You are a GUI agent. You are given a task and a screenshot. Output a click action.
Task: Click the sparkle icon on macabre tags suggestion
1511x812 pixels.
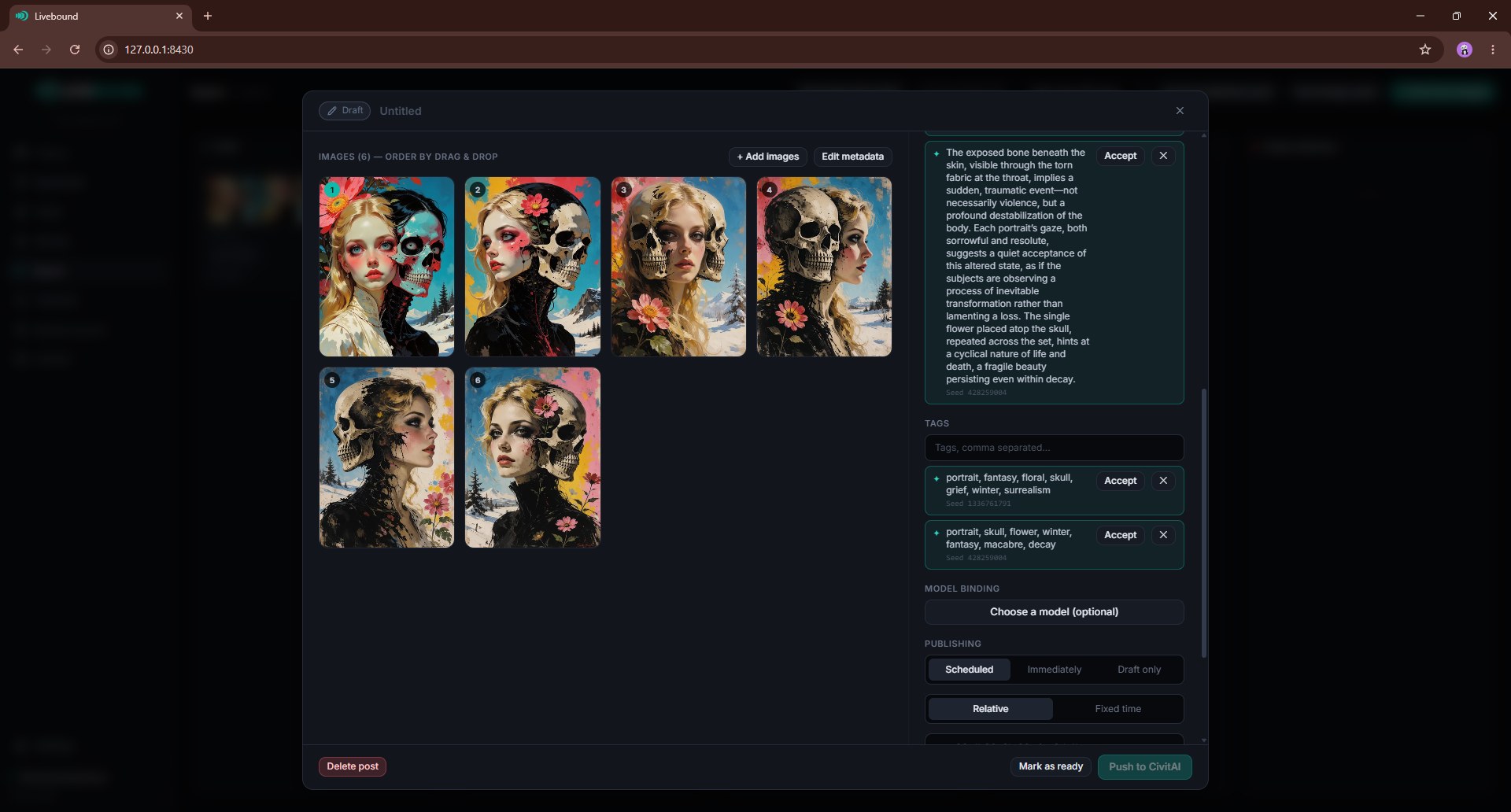point(937,533)
